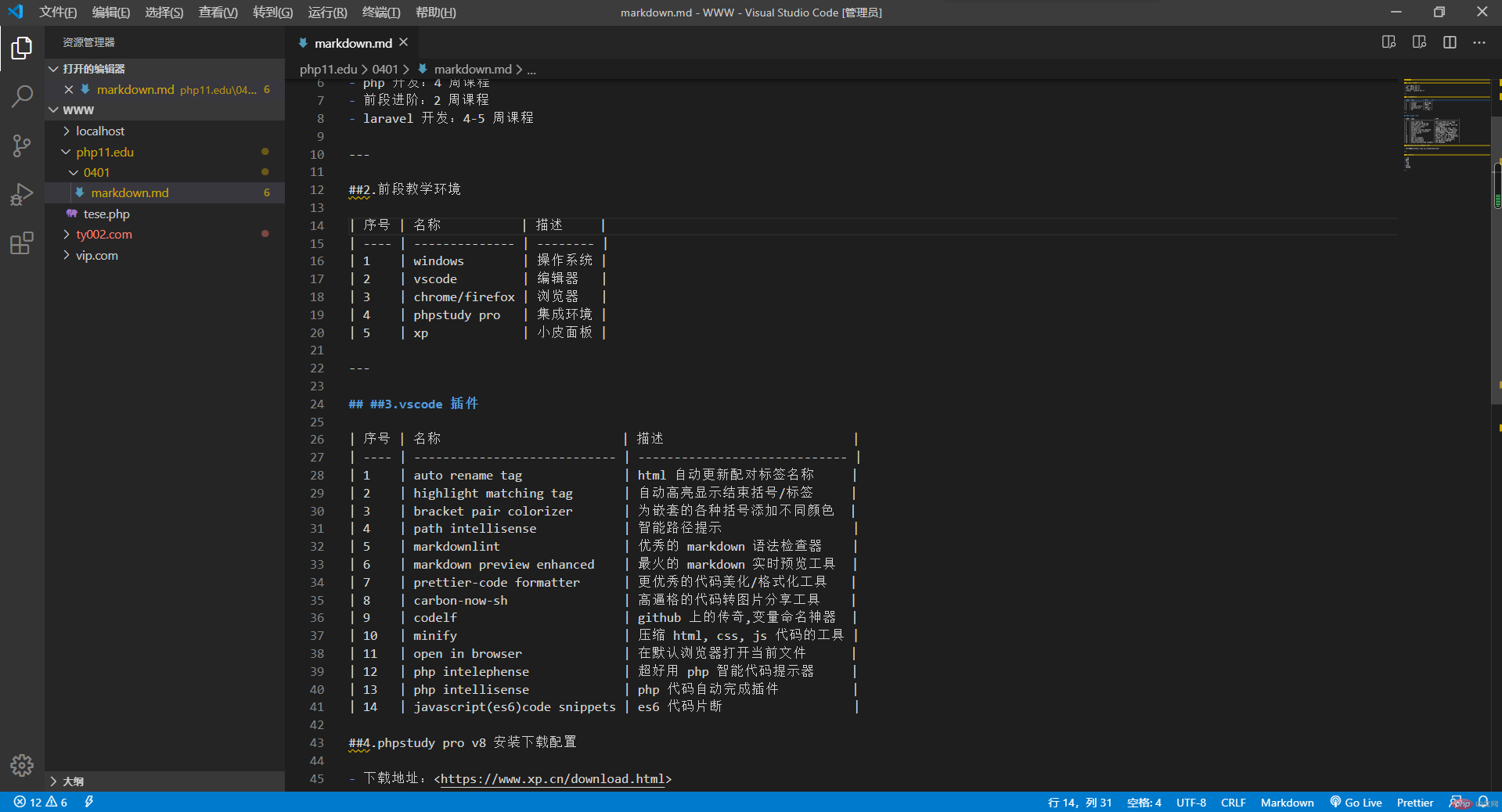Click Prettier in the status bar

point(1415,803)
